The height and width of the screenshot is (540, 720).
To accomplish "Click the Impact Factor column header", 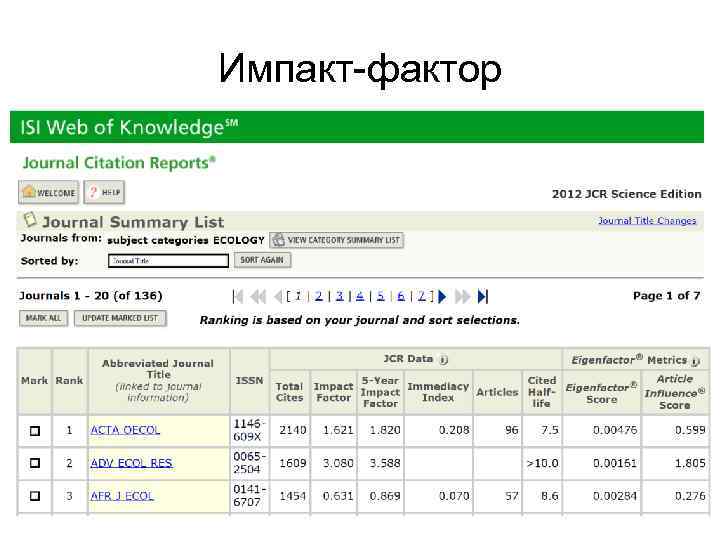I will (x=333, y=392).
